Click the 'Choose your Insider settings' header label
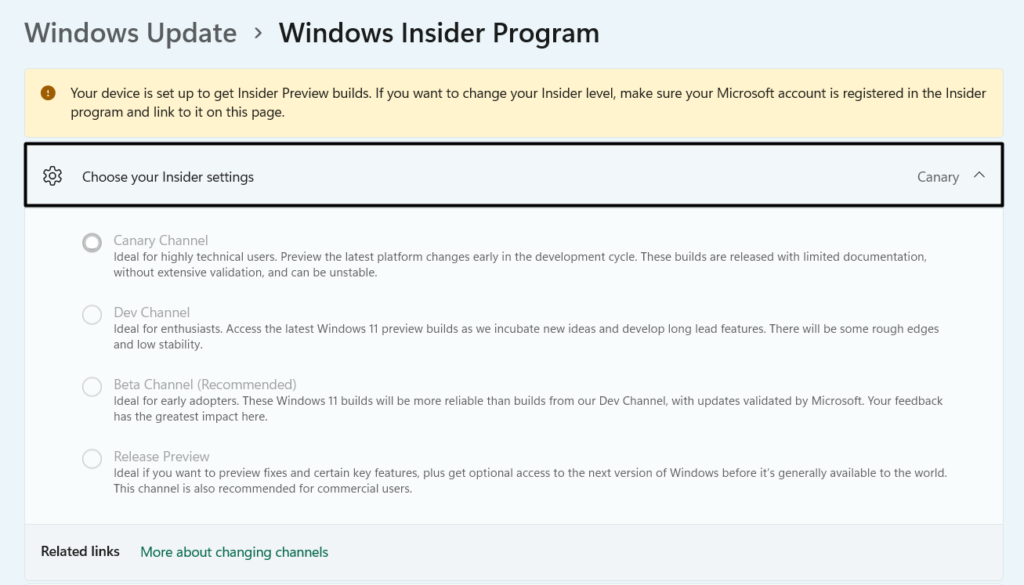The width and height of the screenshot is (1024, 585). point(168,177)
